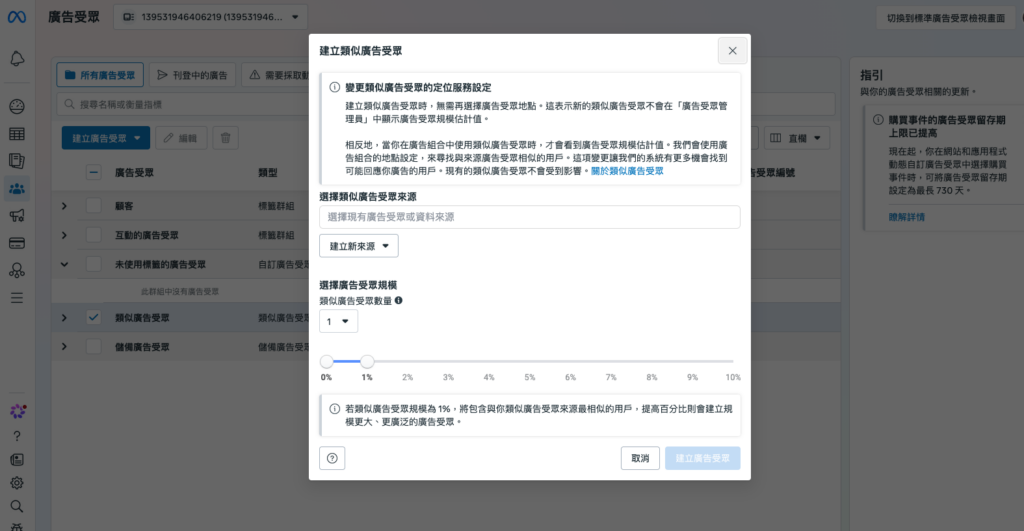This screenshot has width=1024, height=531.
Task: Collapse the 未使用標籤的廣告受眾 row
Action: click(64, 265)
